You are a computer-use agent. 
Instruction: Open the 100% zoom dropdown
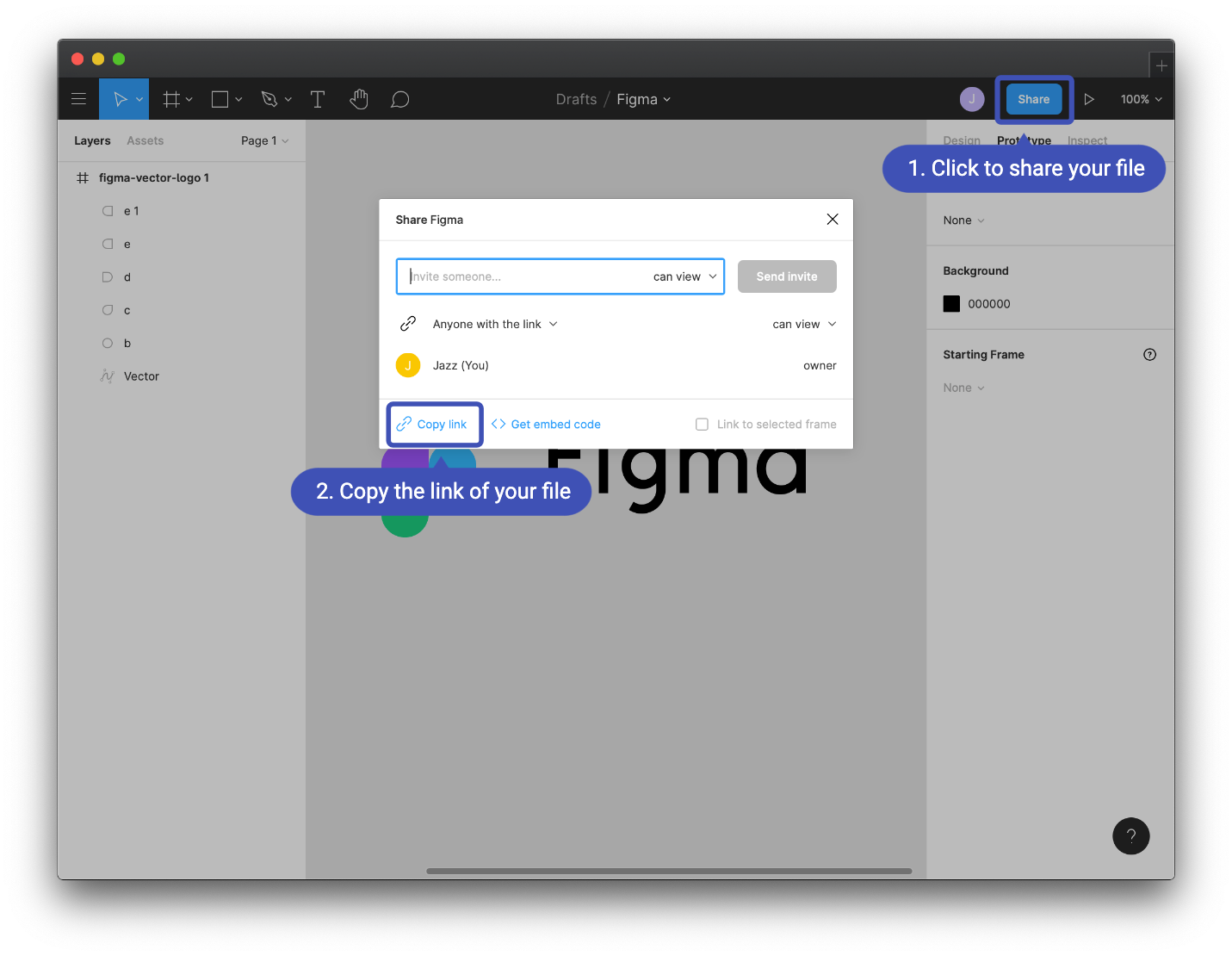(1142, 99)
